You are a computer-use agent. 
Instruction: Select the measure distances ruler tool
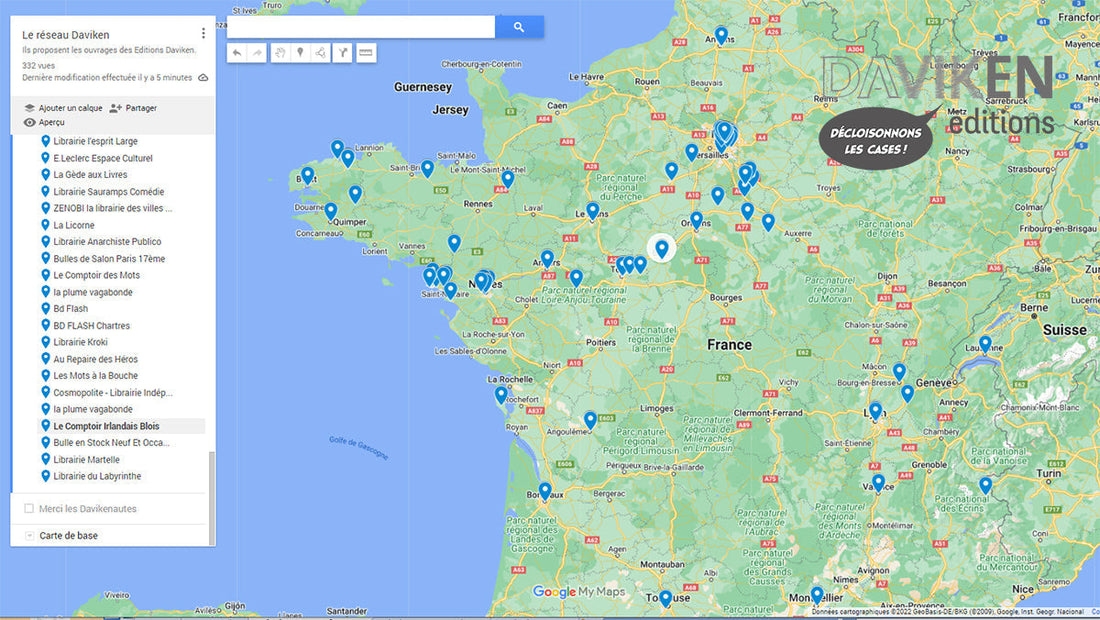click(366, 53)
